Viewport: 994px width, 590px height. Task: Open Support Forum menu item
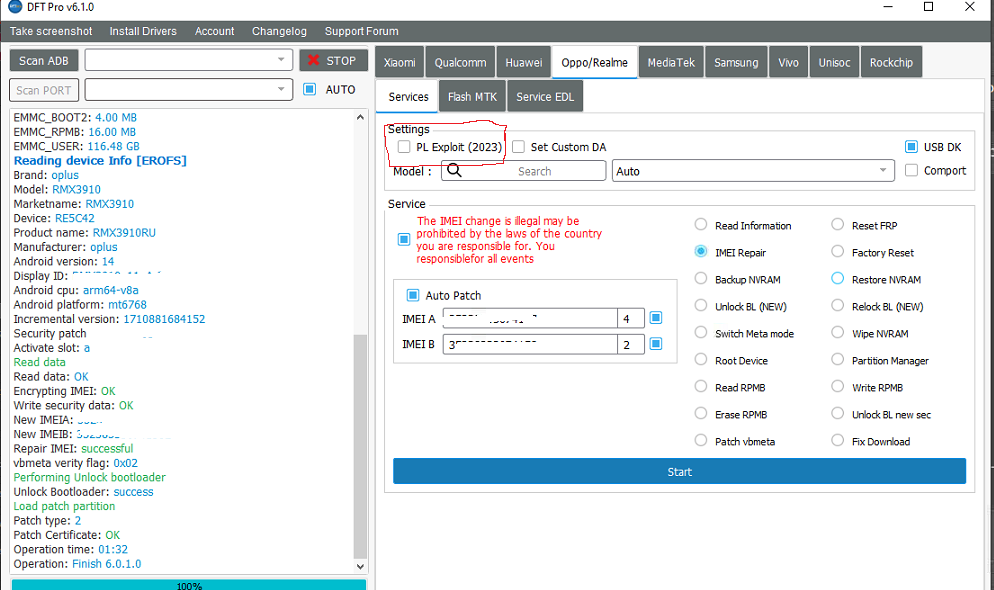pyautogui.click(x=361, y=31)
